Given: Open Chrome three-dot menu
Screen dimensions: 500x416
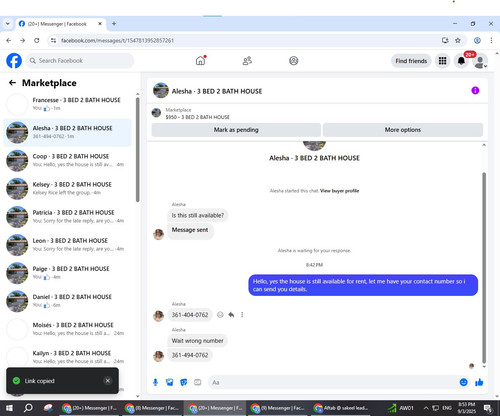Looking at the screenshot, I should (x=491, y=40).
